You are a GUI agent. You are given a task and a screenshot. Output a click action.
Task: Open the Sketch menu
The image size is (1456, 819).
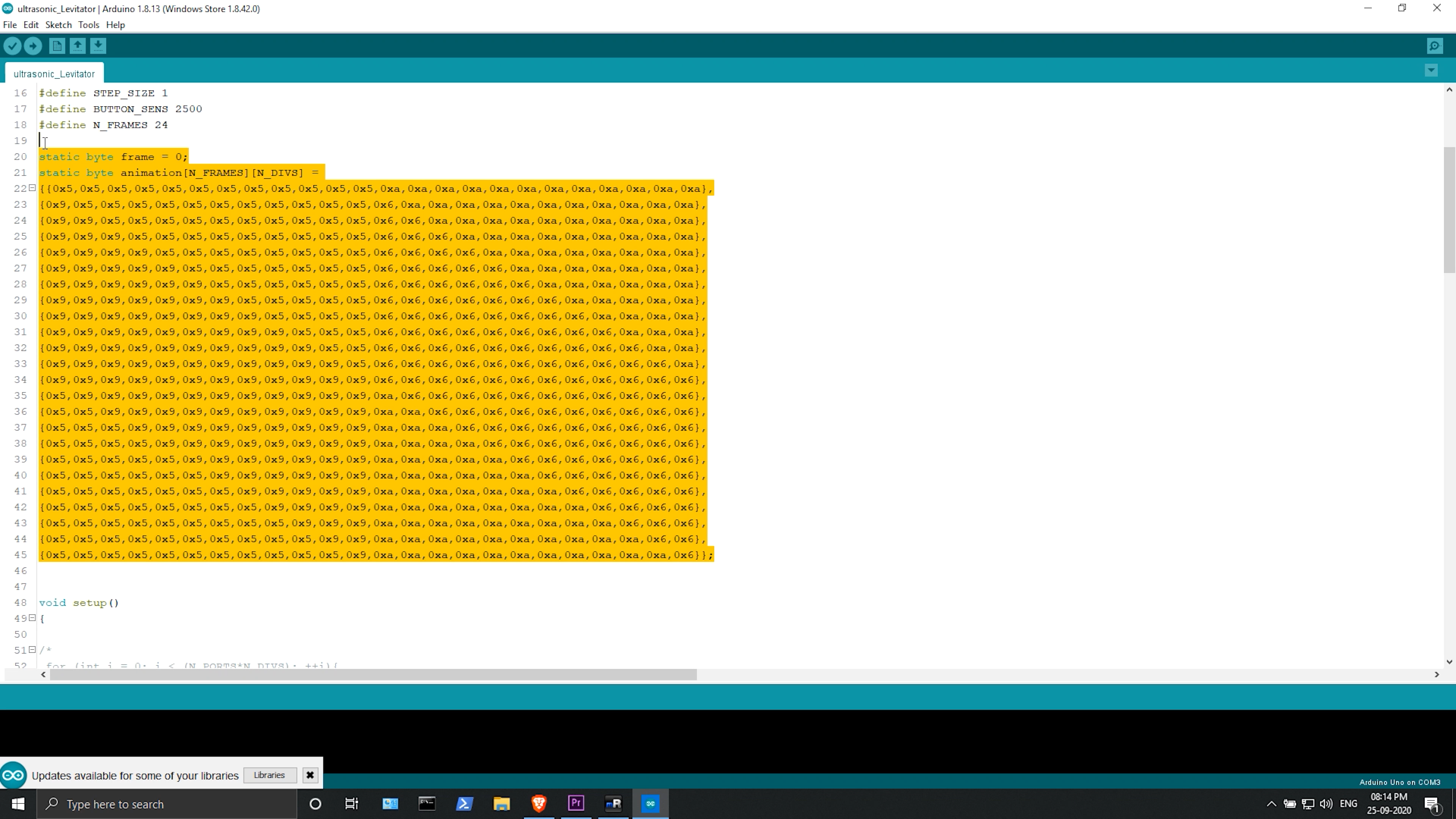coord(58,25)
